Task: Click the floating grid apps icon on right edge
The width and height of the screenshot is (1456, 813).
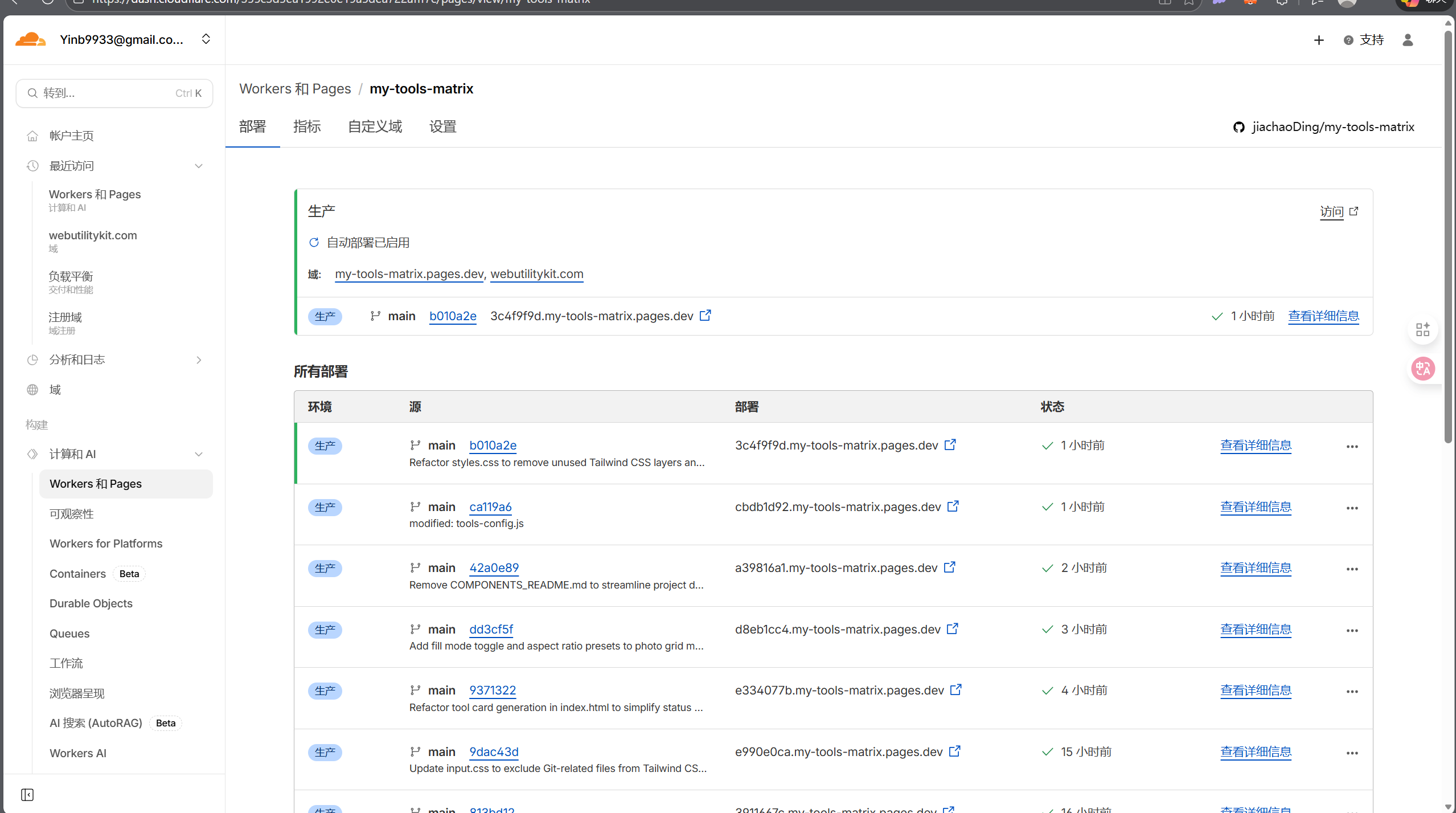Action: pyautogui.click(x=1423, y=329)
